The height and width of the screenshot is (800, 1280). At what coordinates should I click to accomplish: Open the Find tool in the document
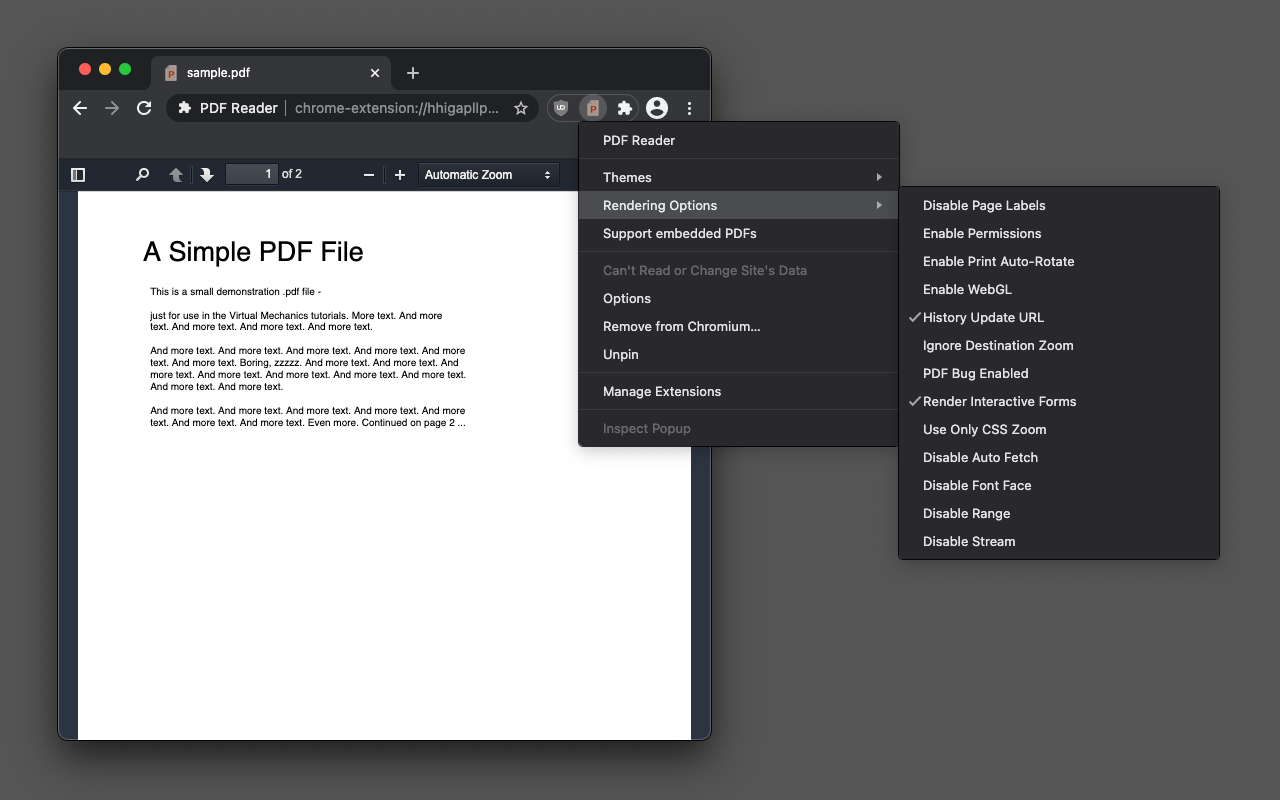pos(142,174)
